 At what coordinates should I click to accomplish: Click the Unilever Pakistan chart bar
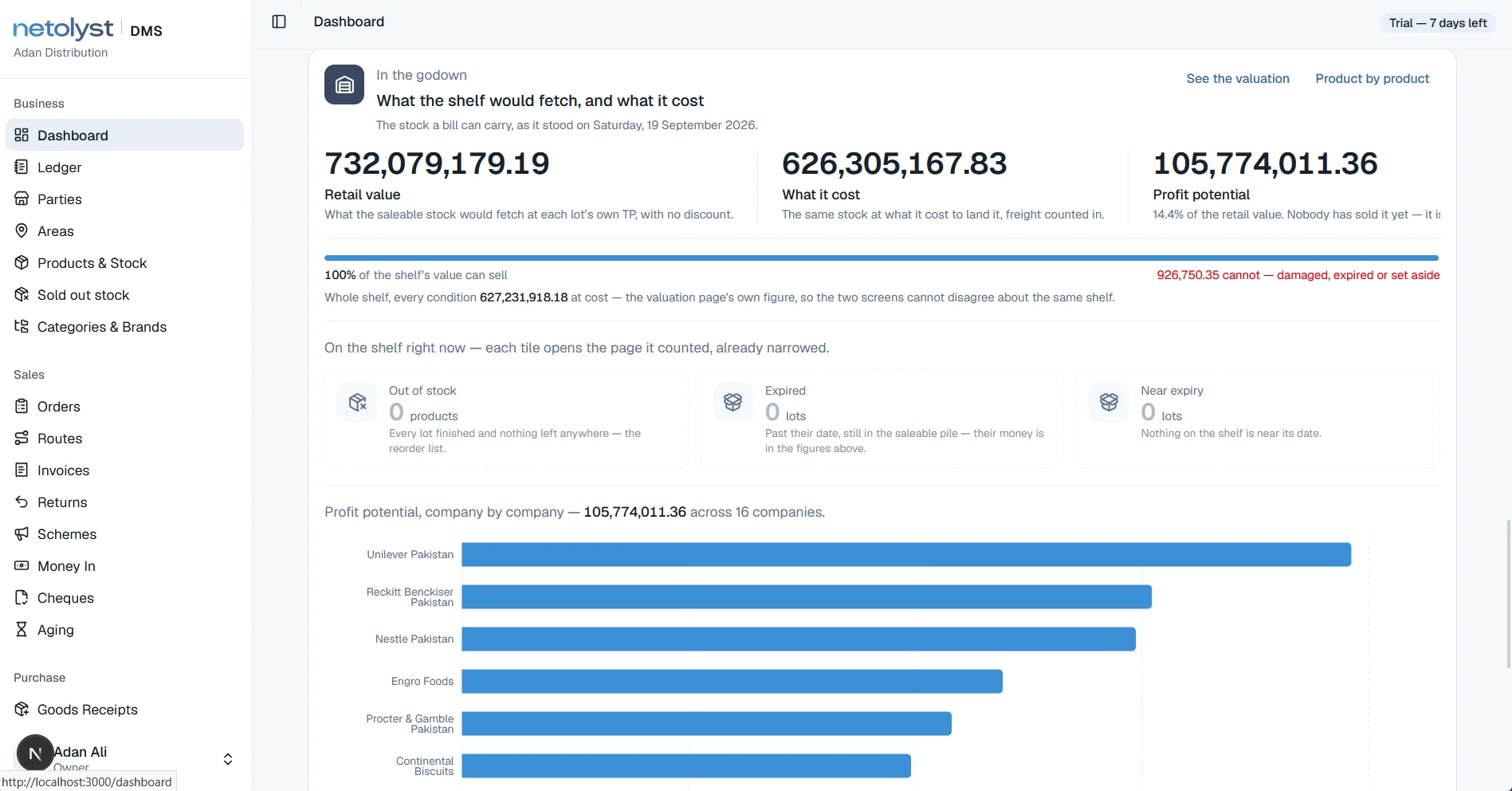click(906, 554)
